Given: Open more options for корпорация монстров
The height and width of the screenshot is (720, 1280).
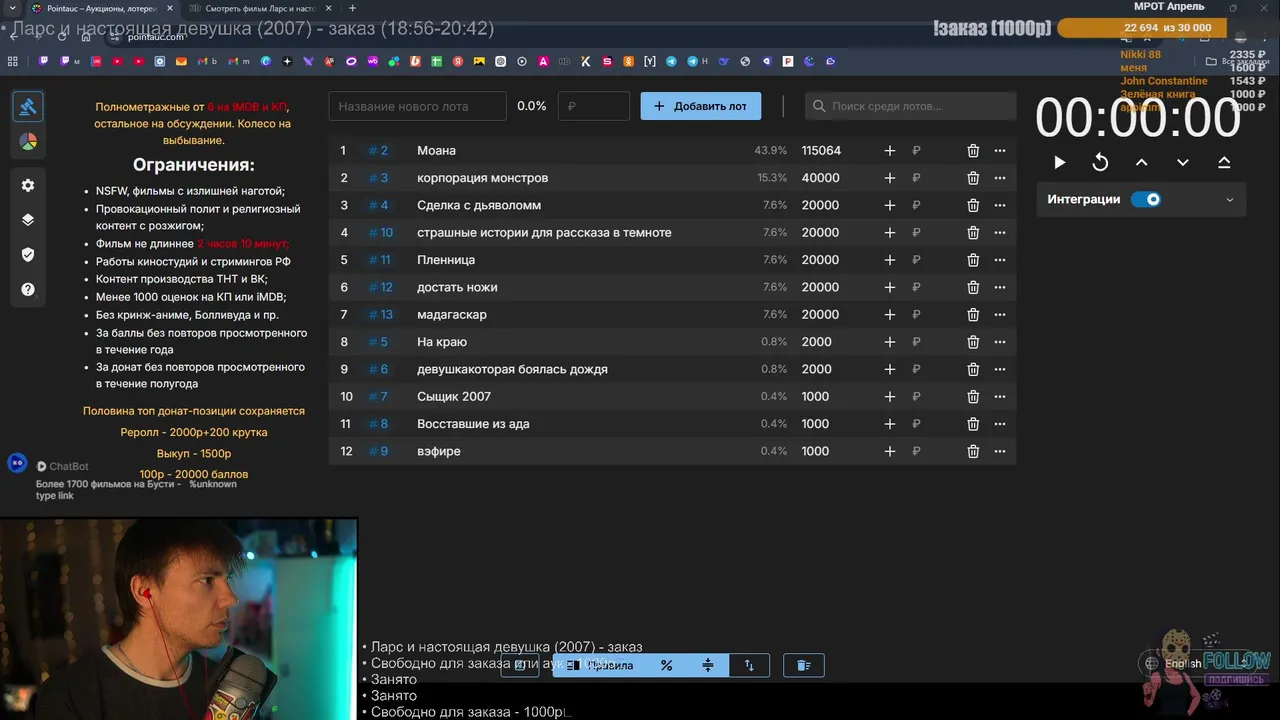Looking at the screenshot, I should 1000,178.
